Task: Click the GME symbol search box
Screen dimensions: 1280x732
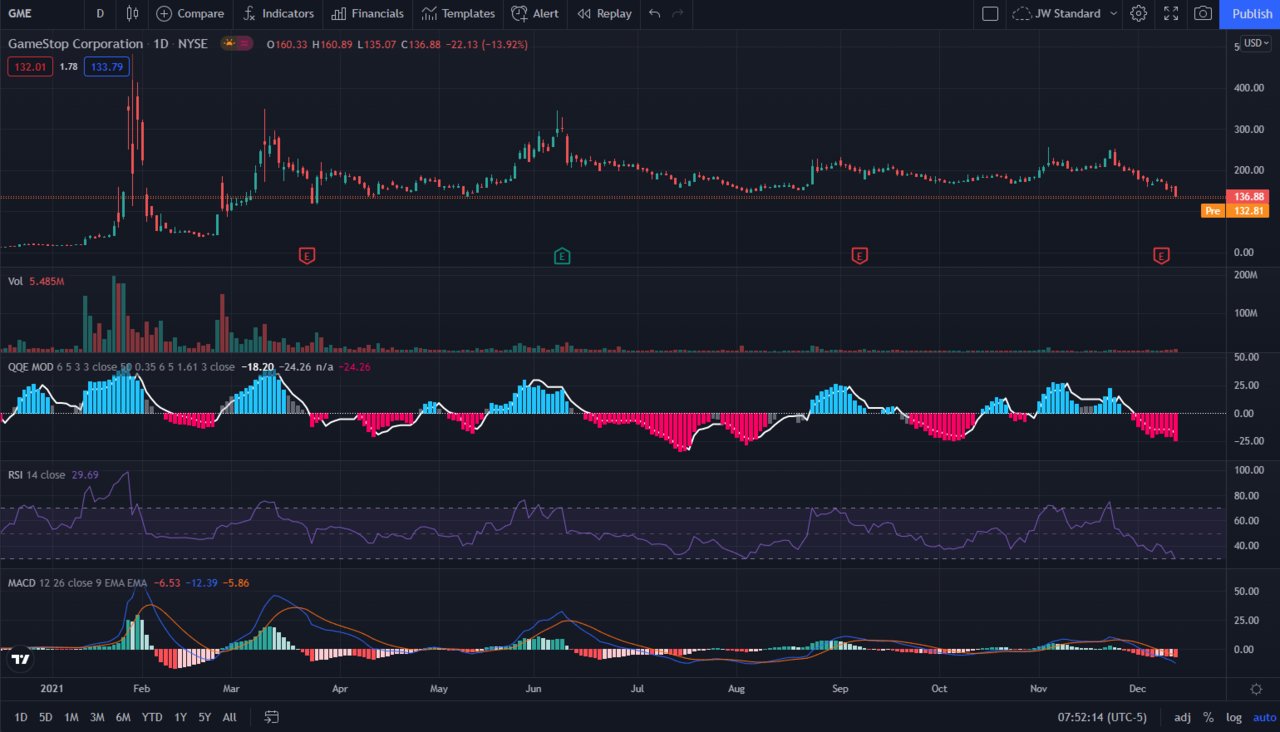Action: (x=41, y=14)
